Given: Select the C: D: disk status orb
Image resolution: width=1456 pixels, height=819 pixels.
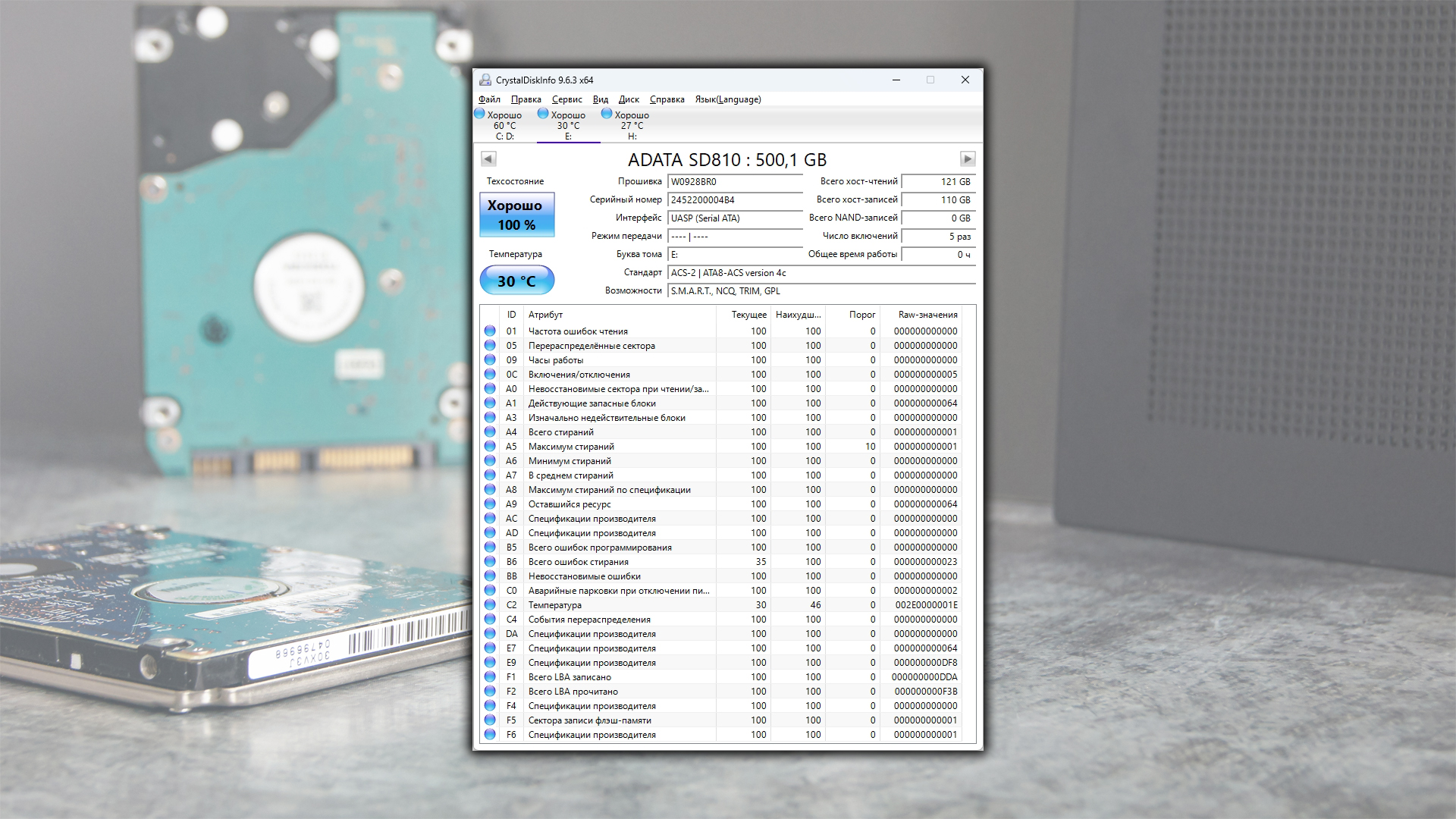Looking at the screenshot, I should (479, 114).
